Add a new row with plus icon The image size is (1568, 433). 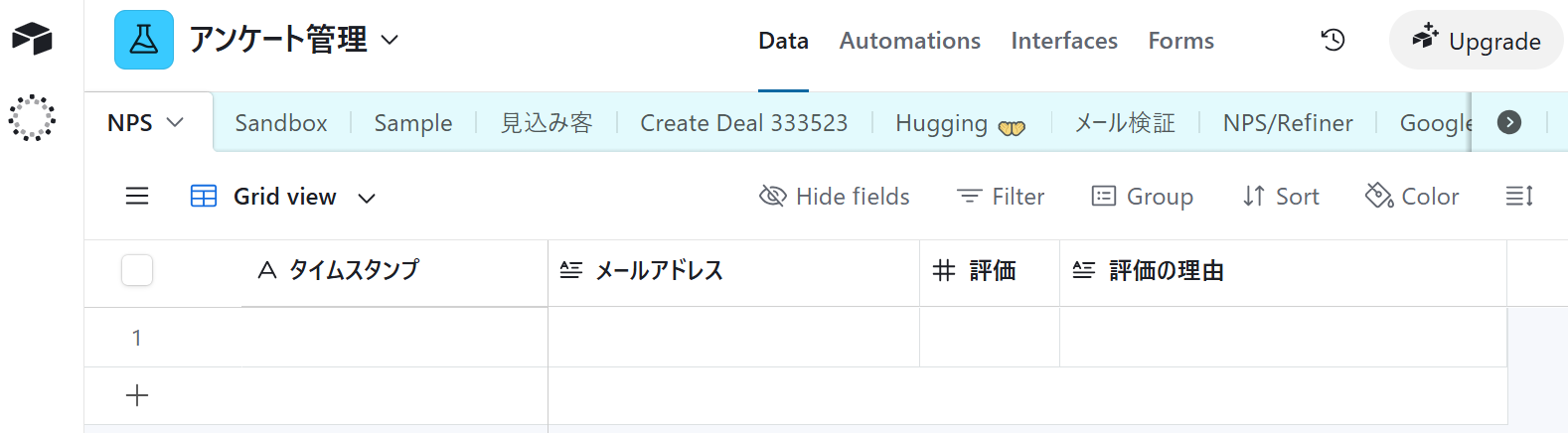137,395
